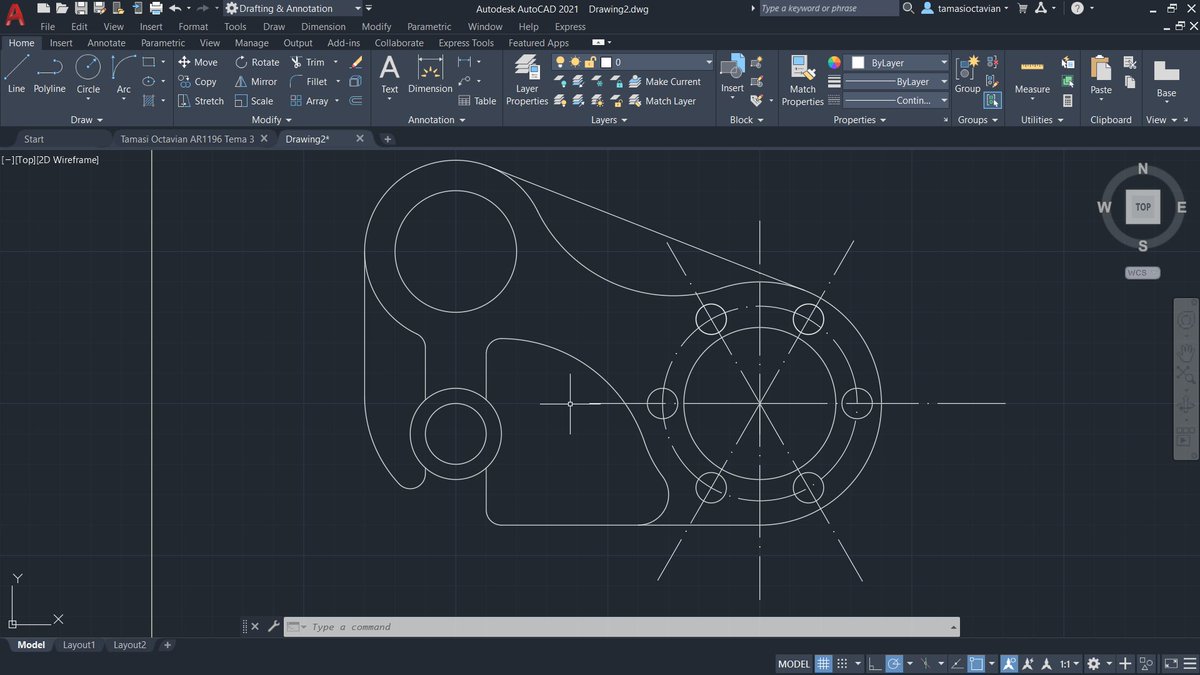Click the white layer 0 color swatch

point(606,62)
